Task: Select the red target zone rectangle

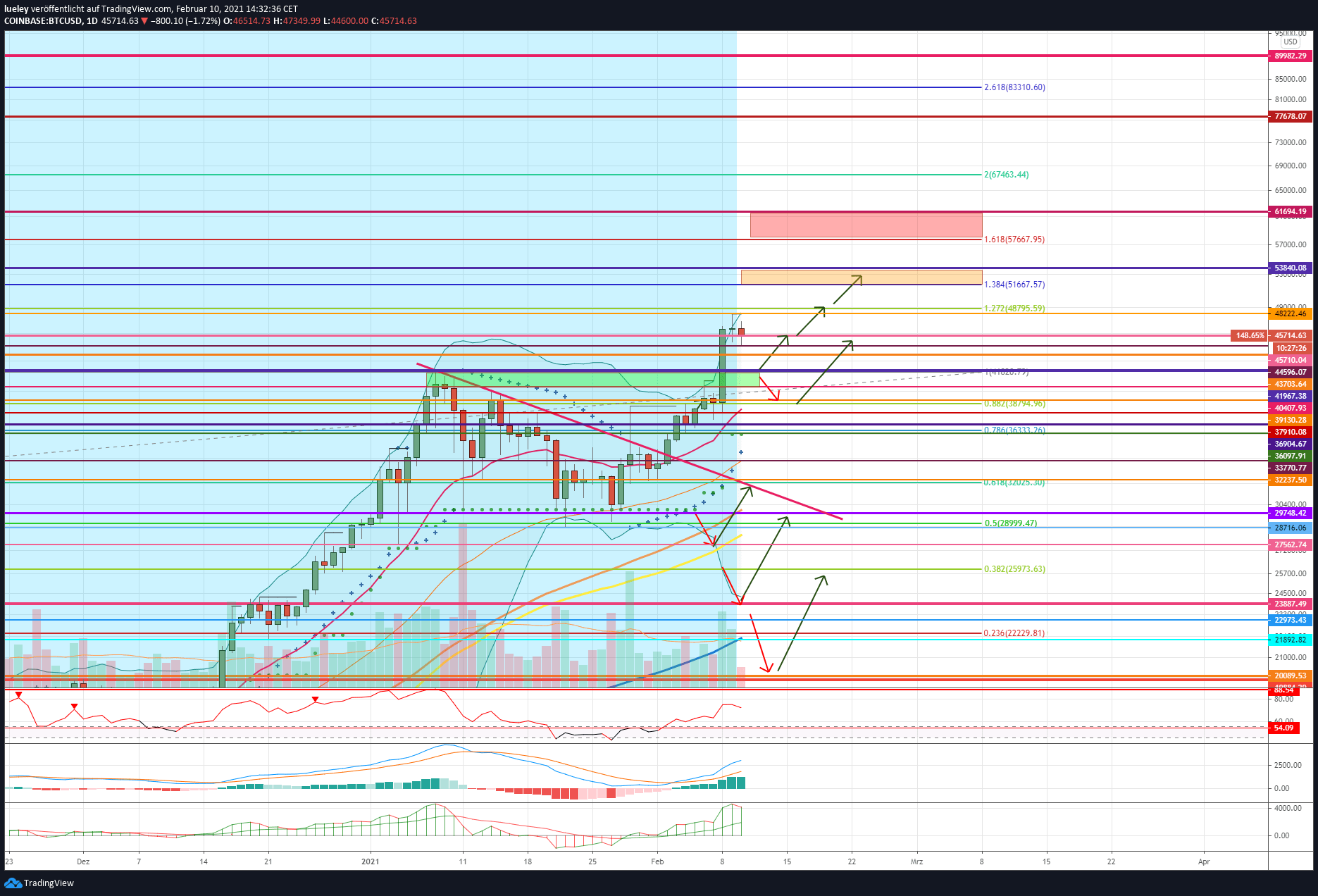Action: tap(866, 225)
